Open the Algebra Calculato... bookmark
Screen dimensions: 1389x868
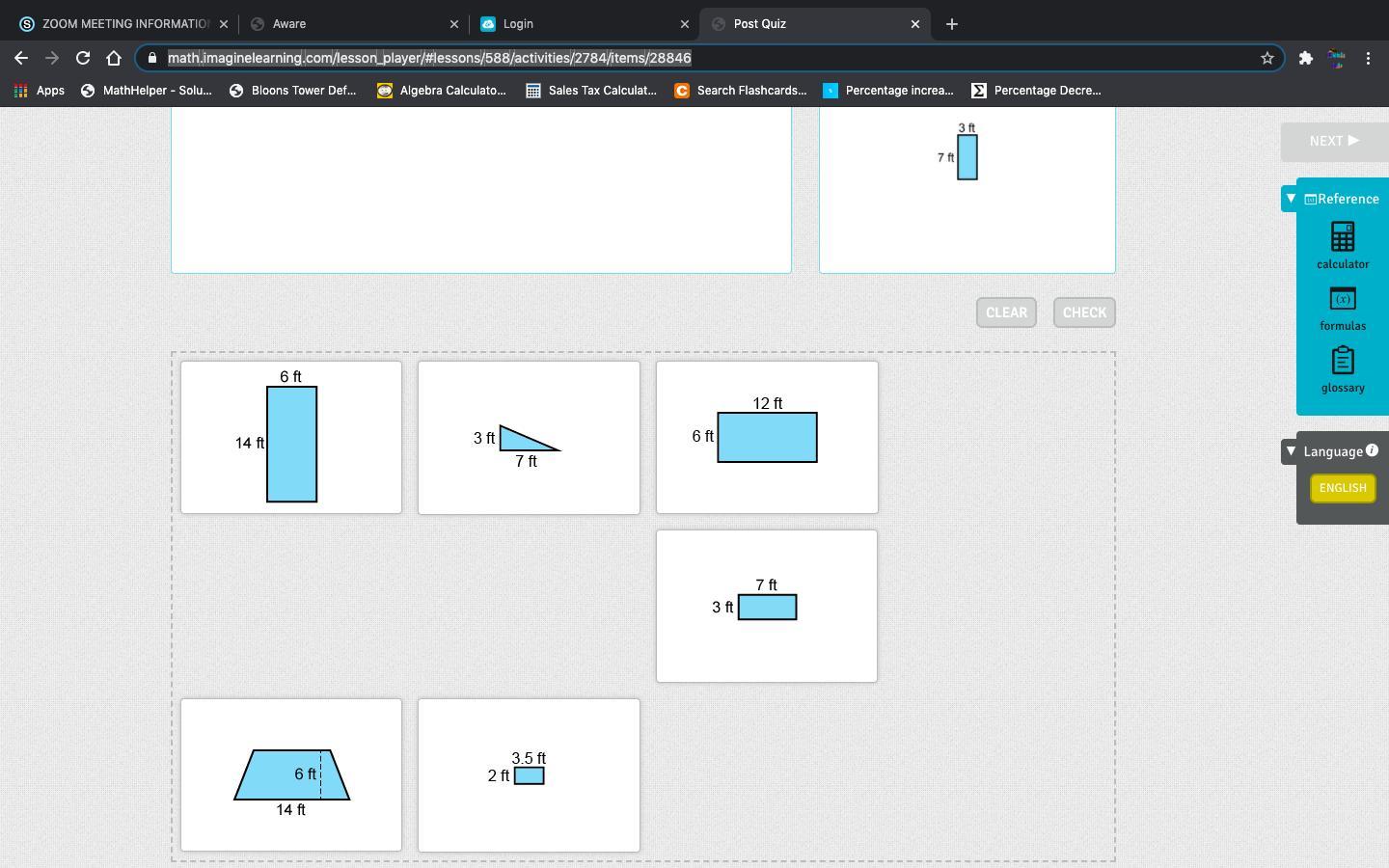coord(442,91)
